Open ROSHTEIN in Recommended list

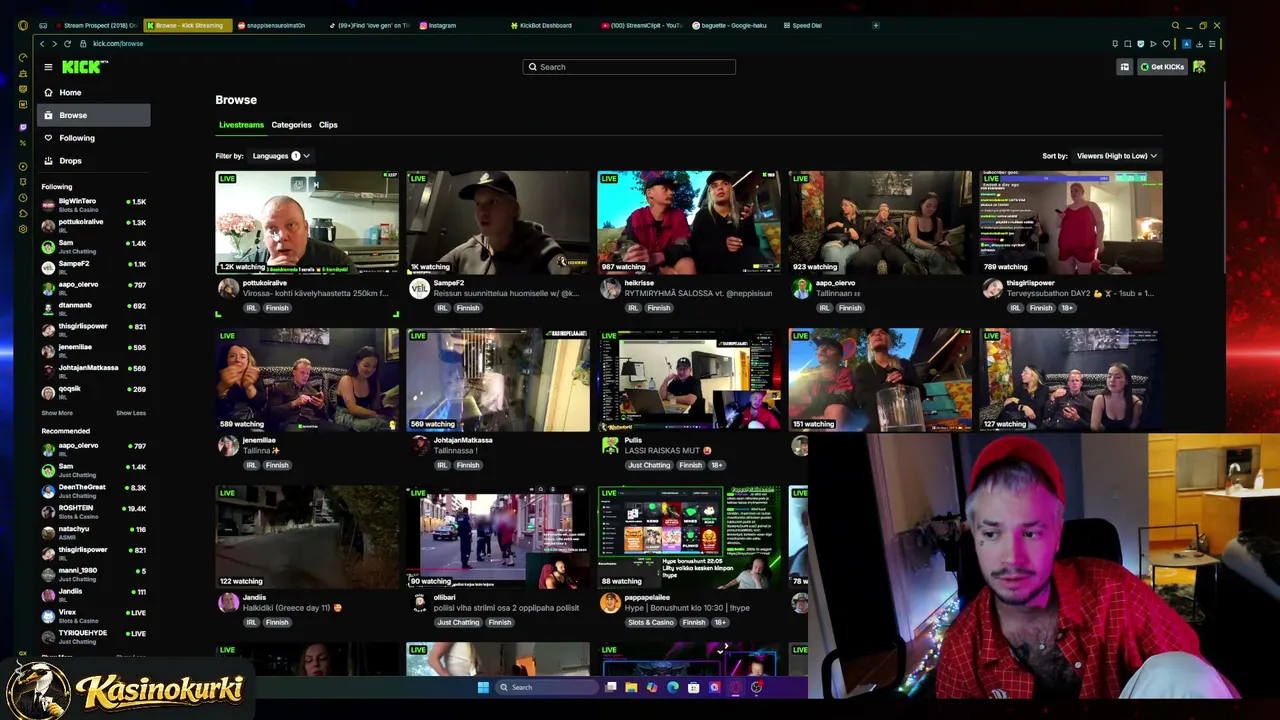pyautogui.click(x=94, y=510)
